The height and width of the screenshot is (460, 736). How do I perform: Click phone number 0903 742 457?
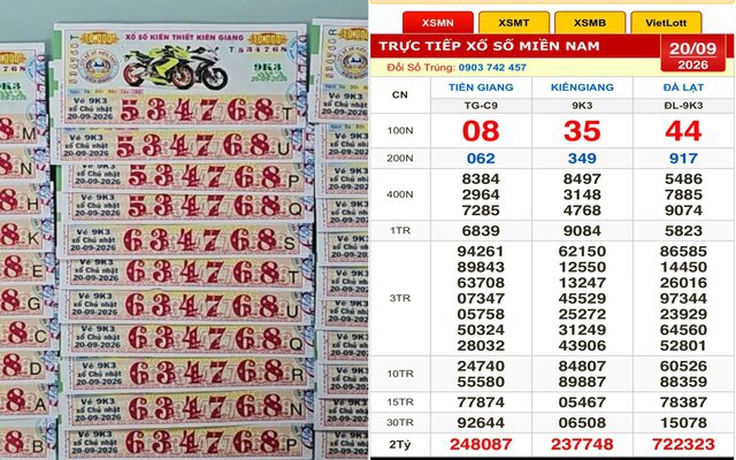pyautogui.click(x=492, y=68)
